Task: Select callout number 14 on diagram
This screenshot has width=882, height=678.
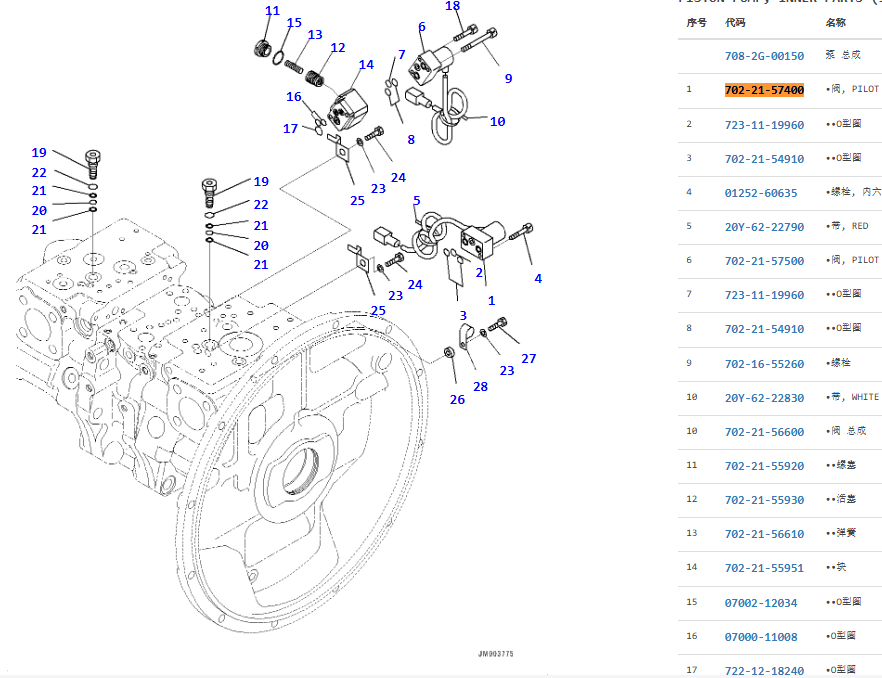Action: click(366, 65)
